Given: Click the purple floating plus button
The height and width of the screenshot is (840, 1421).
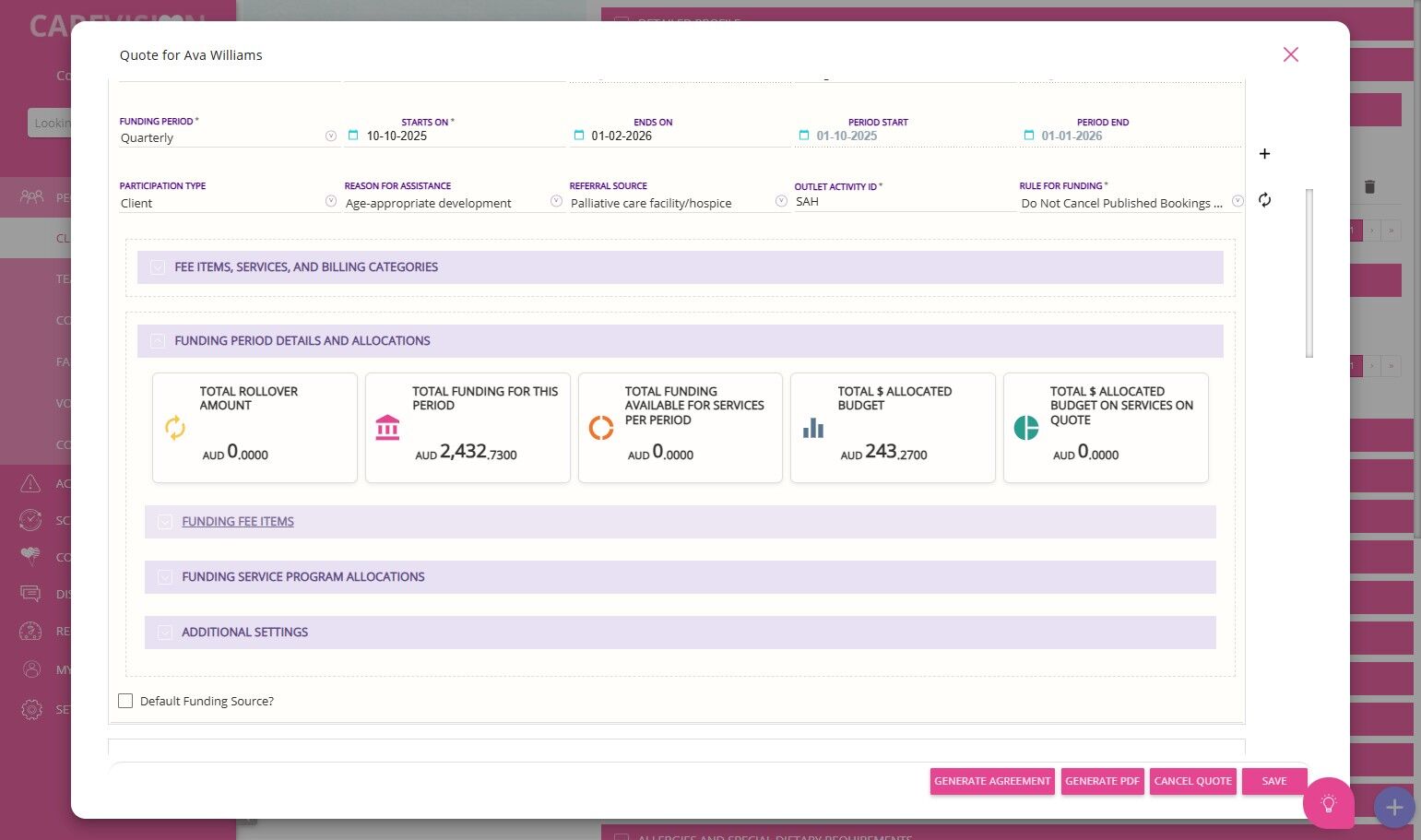Looking at the screenshot, I should point(1394,808).
